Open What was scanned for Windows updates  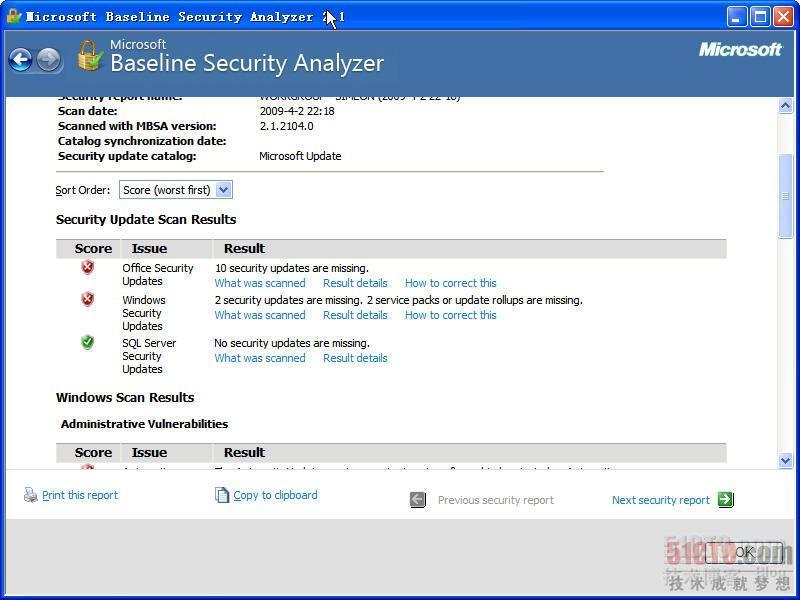pyautogui.click(x=260, y=315)
